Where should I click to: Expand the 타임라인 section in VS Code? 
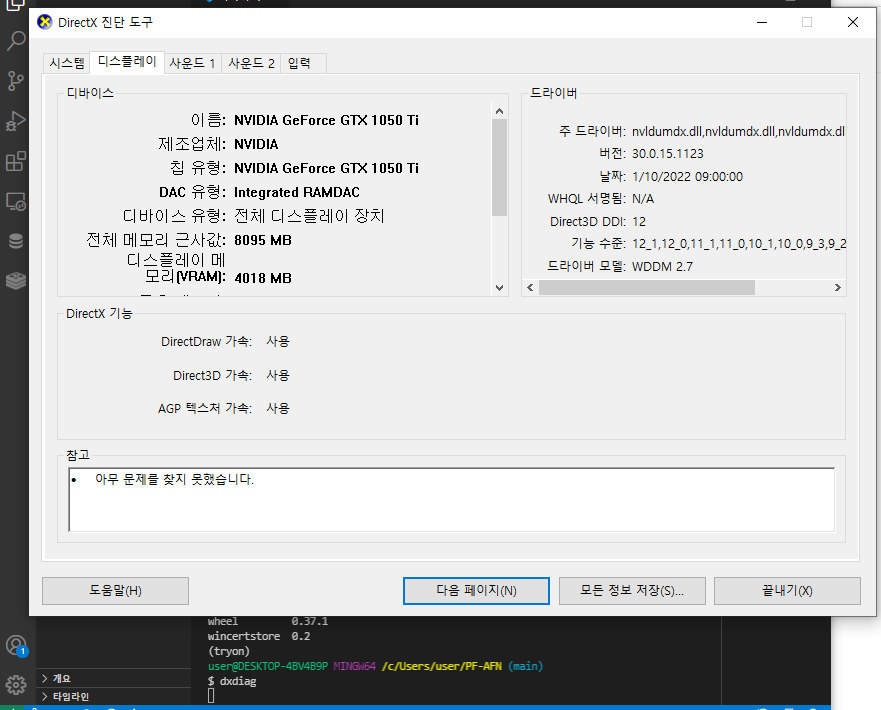(114, 697)
